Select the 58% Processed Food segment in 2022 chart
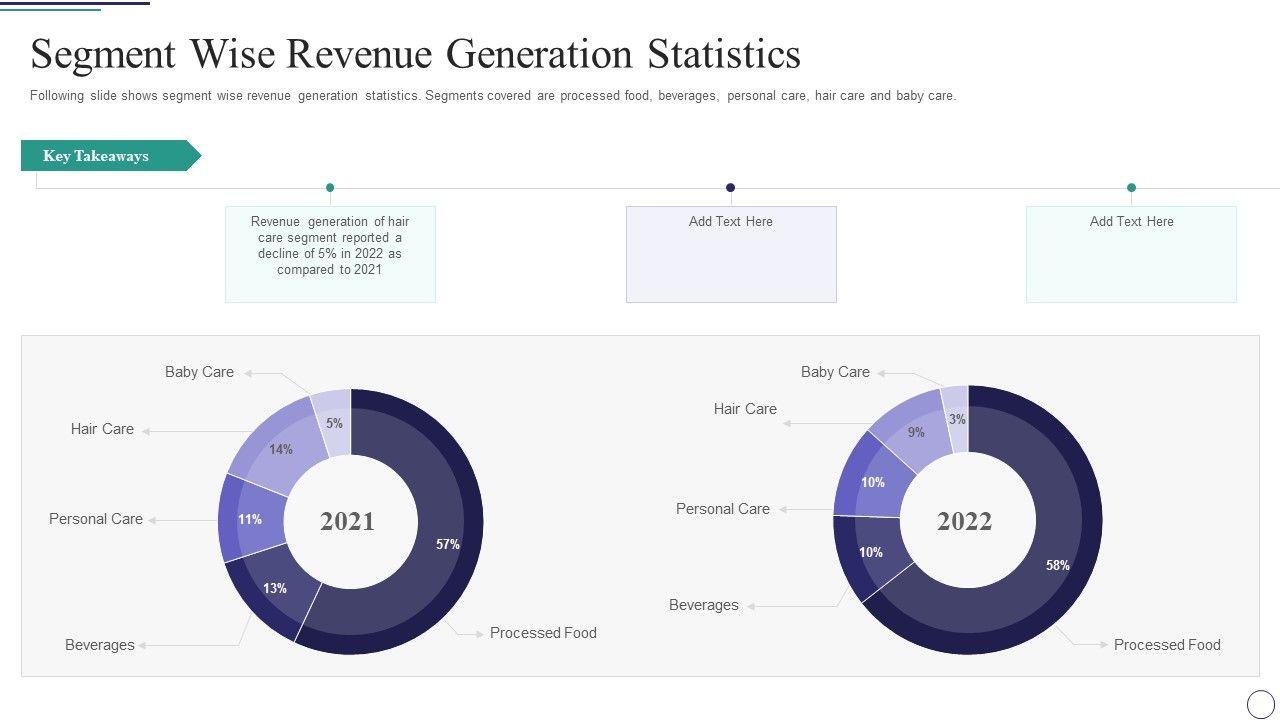Image resolution: width=1280 pixels, height=720 pixels. point(1057,565)
